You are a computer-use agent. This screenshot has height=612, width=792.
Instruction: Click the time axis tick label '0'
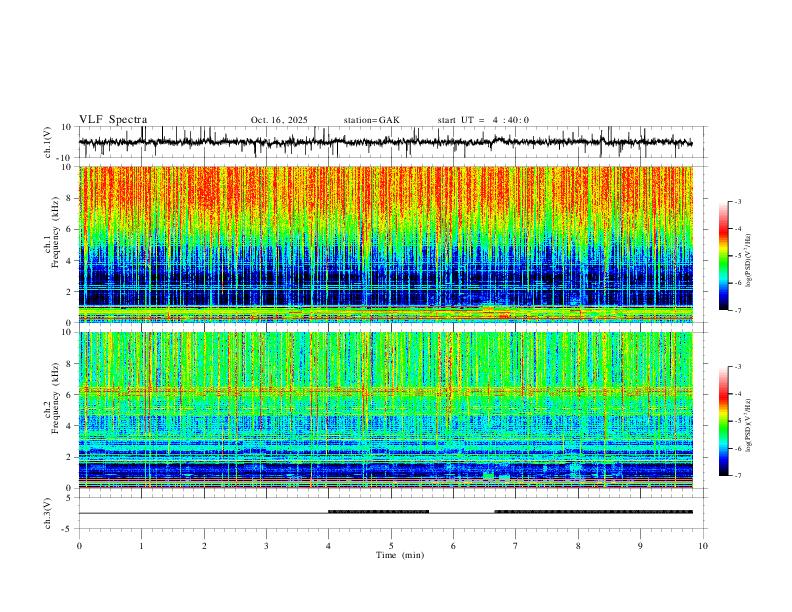[x=79, y=546]
